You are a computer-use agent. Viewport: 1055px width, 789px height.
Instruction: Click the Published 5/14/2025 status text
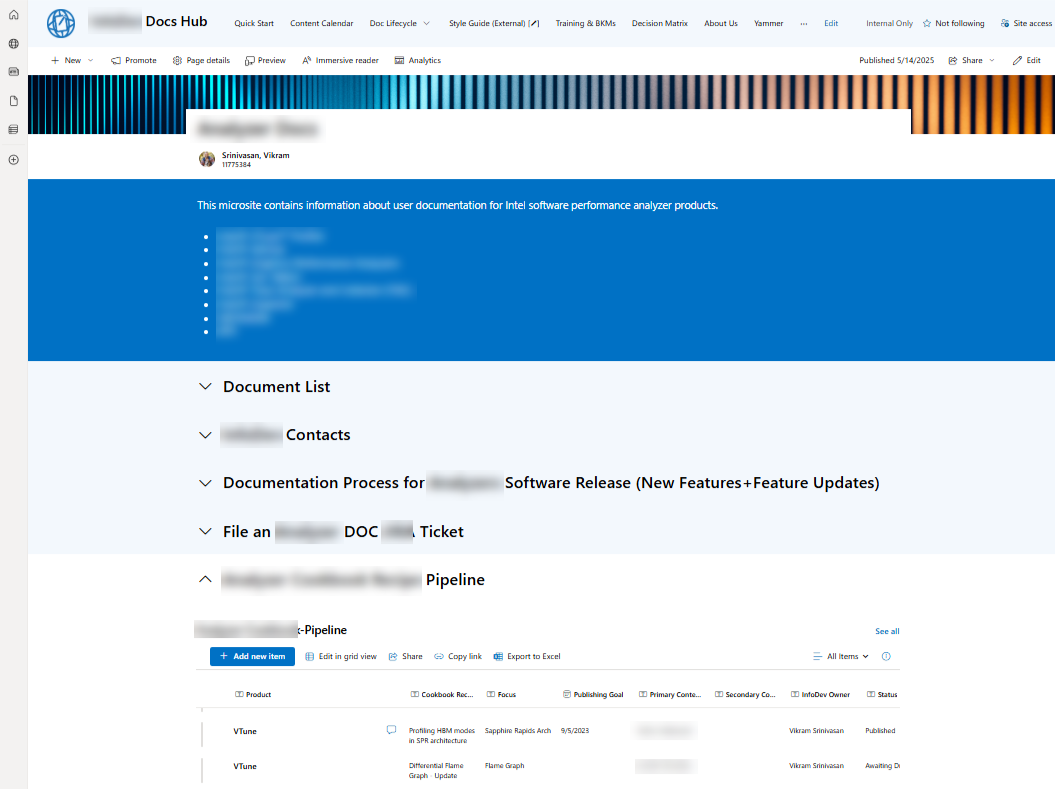point(896,61)
